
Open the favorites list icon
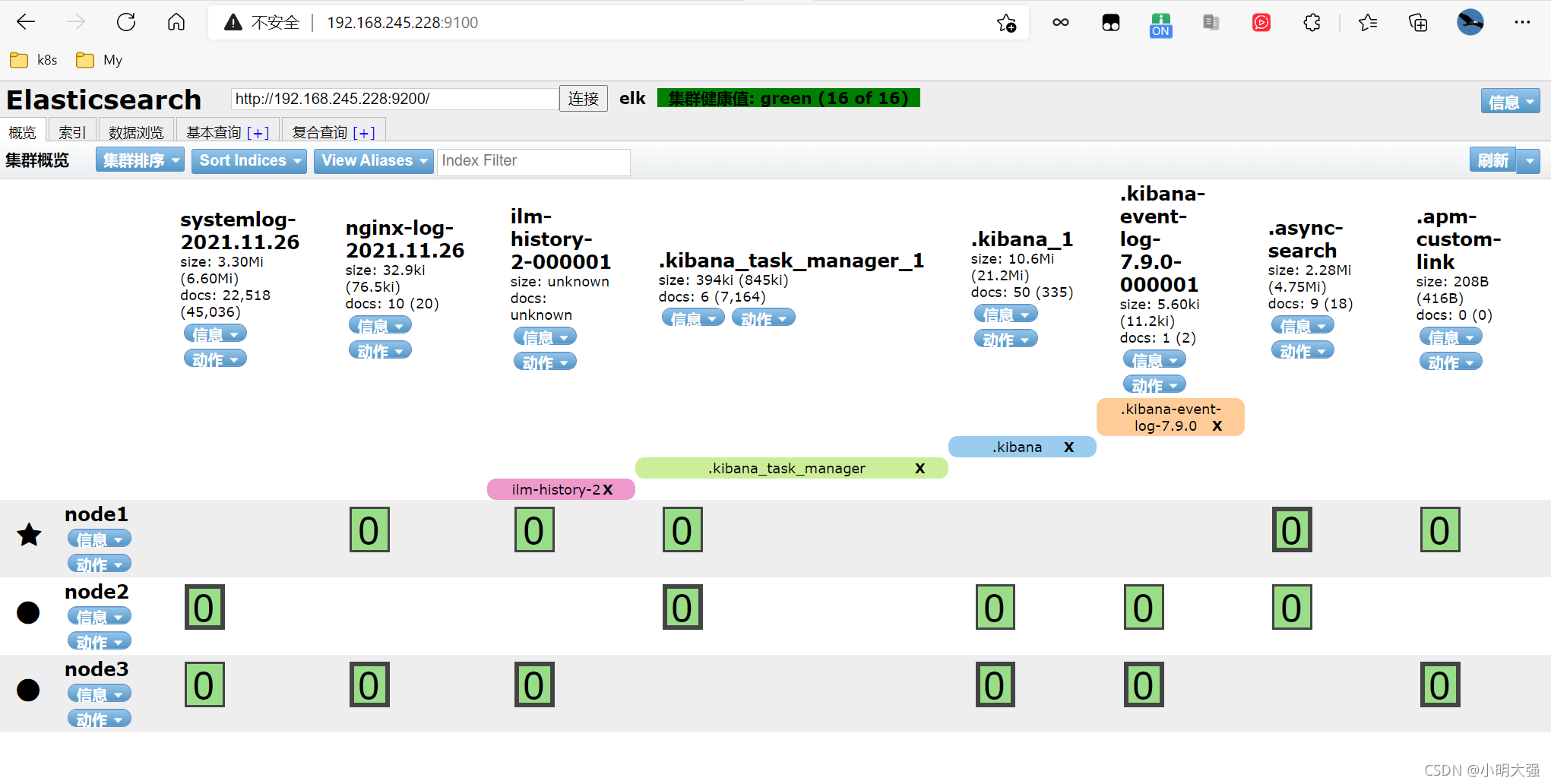pos(1368,23)
